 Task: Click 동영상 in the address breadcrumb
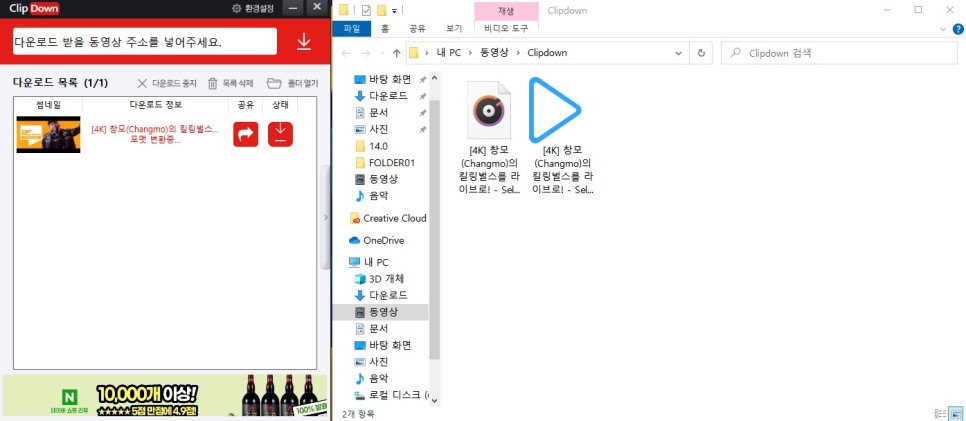495,53
